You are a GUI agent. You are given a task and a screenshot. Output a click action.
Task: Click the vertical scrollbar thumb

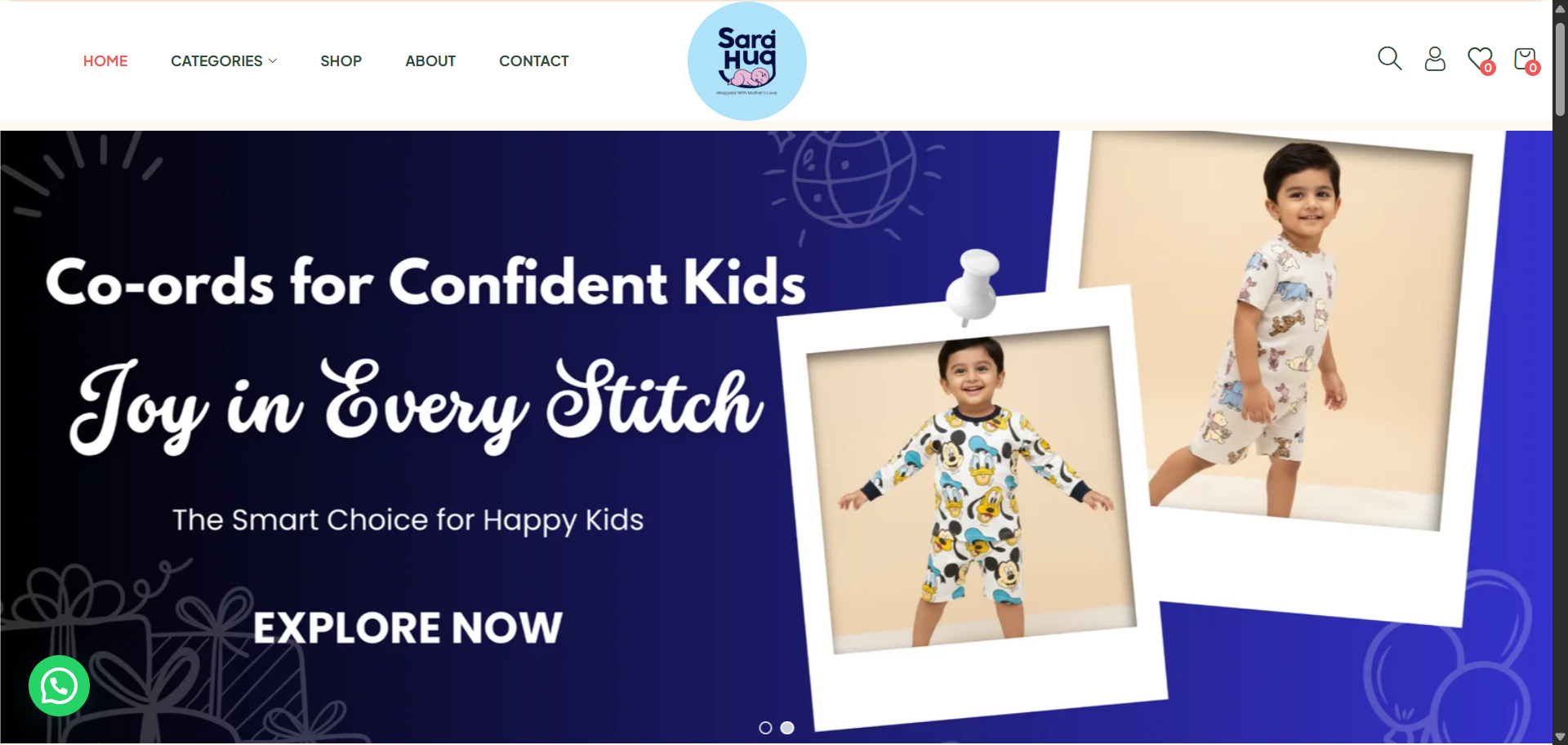[1560, 69]
